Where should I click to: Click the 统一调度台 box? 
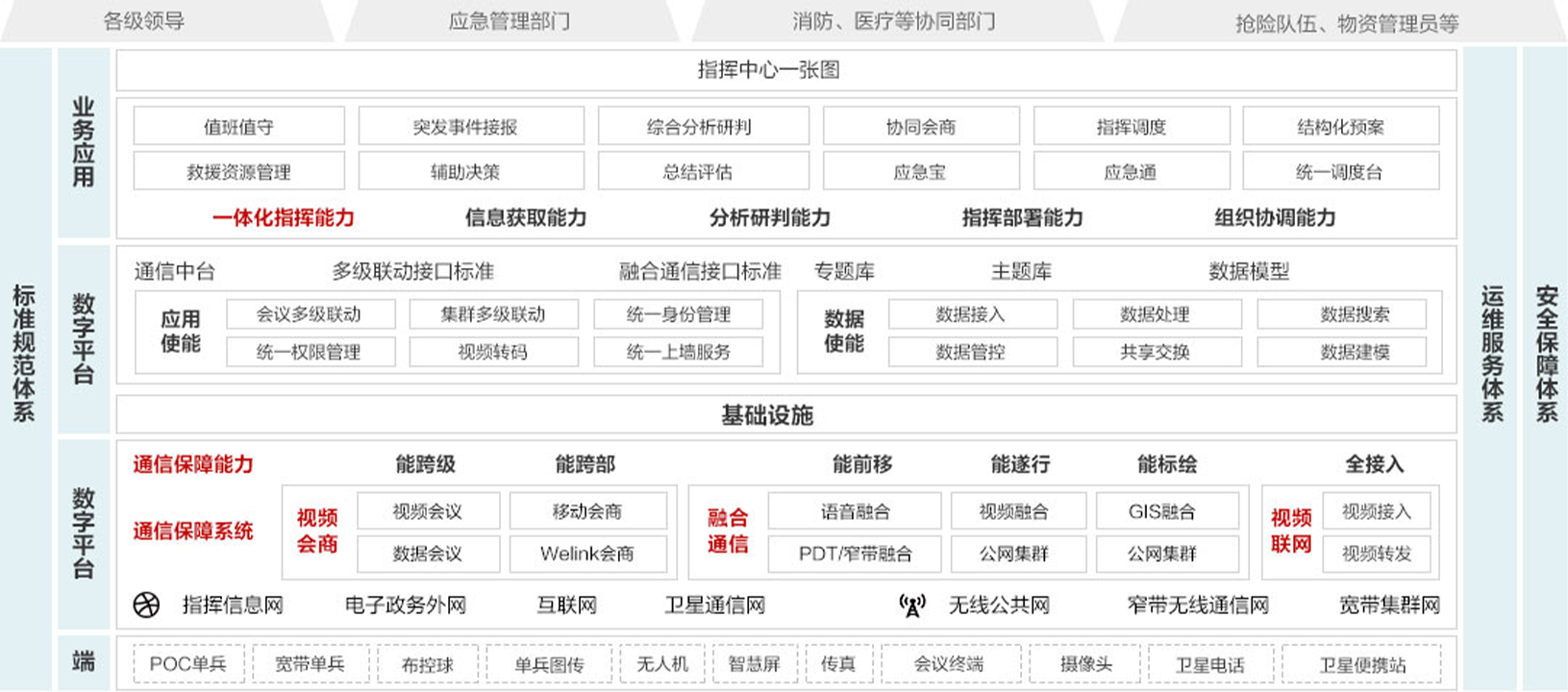[x=1341, y=171]
